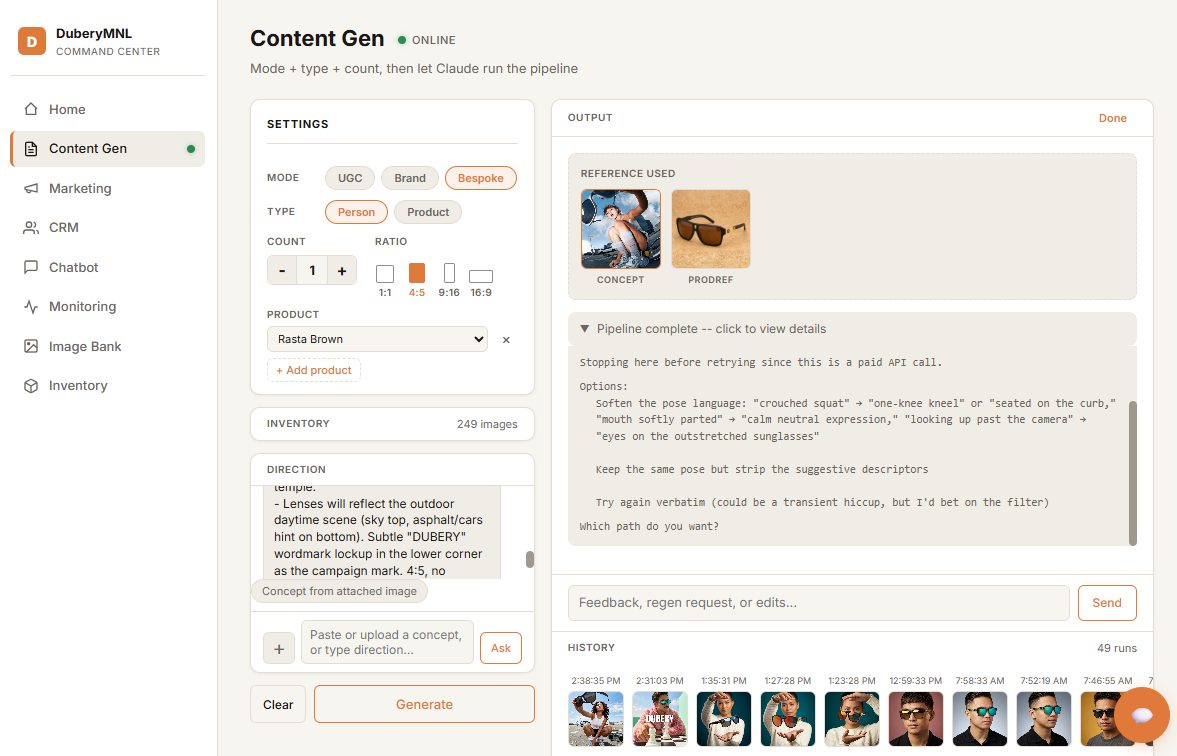
Task: Click the Home house icon in sidebar
Action: 31,109
